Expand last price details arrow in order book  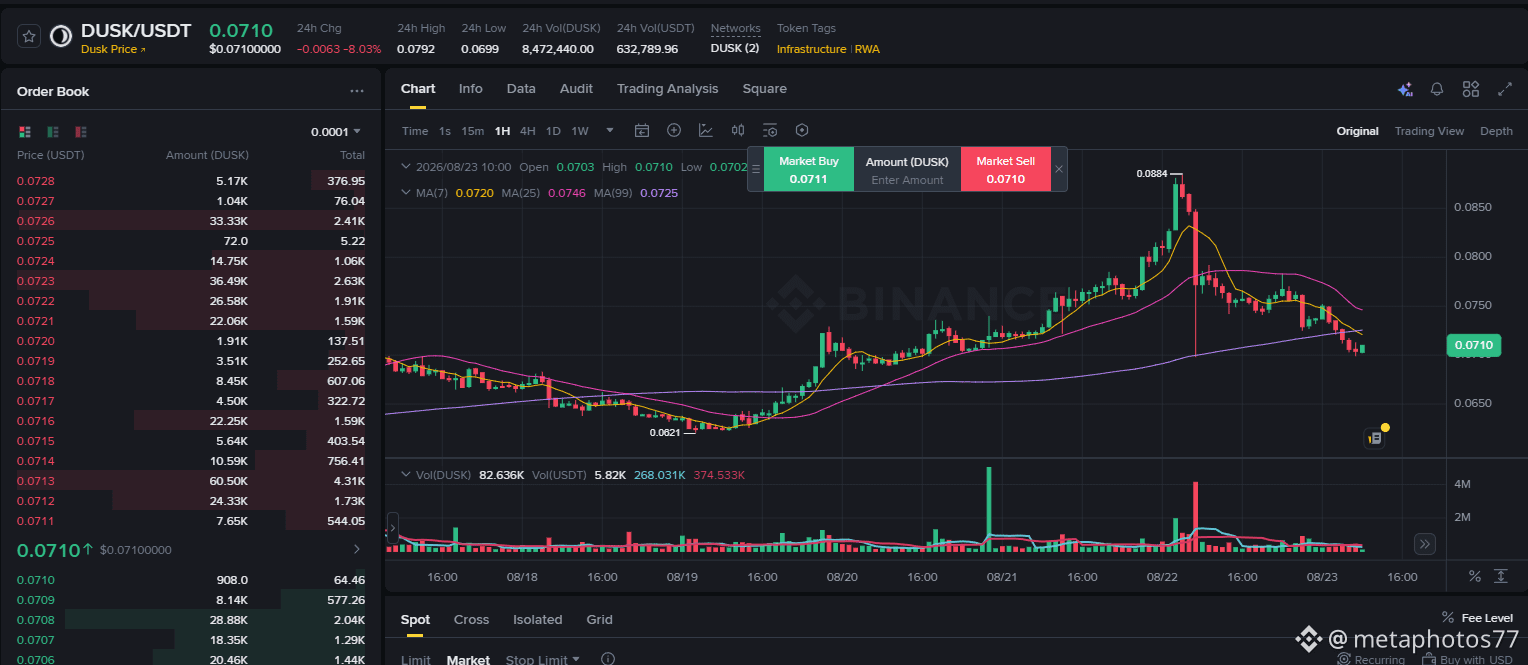[x=357, y=549]
